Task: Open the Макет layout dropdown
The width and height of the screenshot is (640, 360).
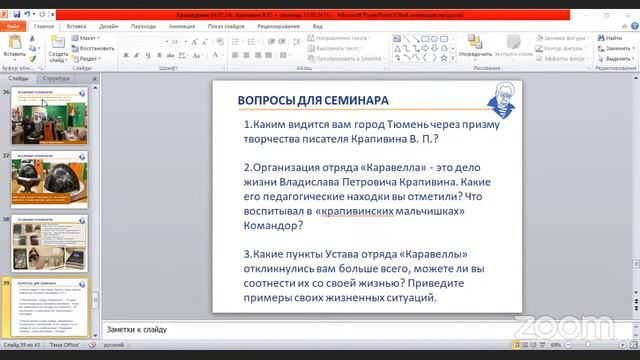Action: pos(86,38)
